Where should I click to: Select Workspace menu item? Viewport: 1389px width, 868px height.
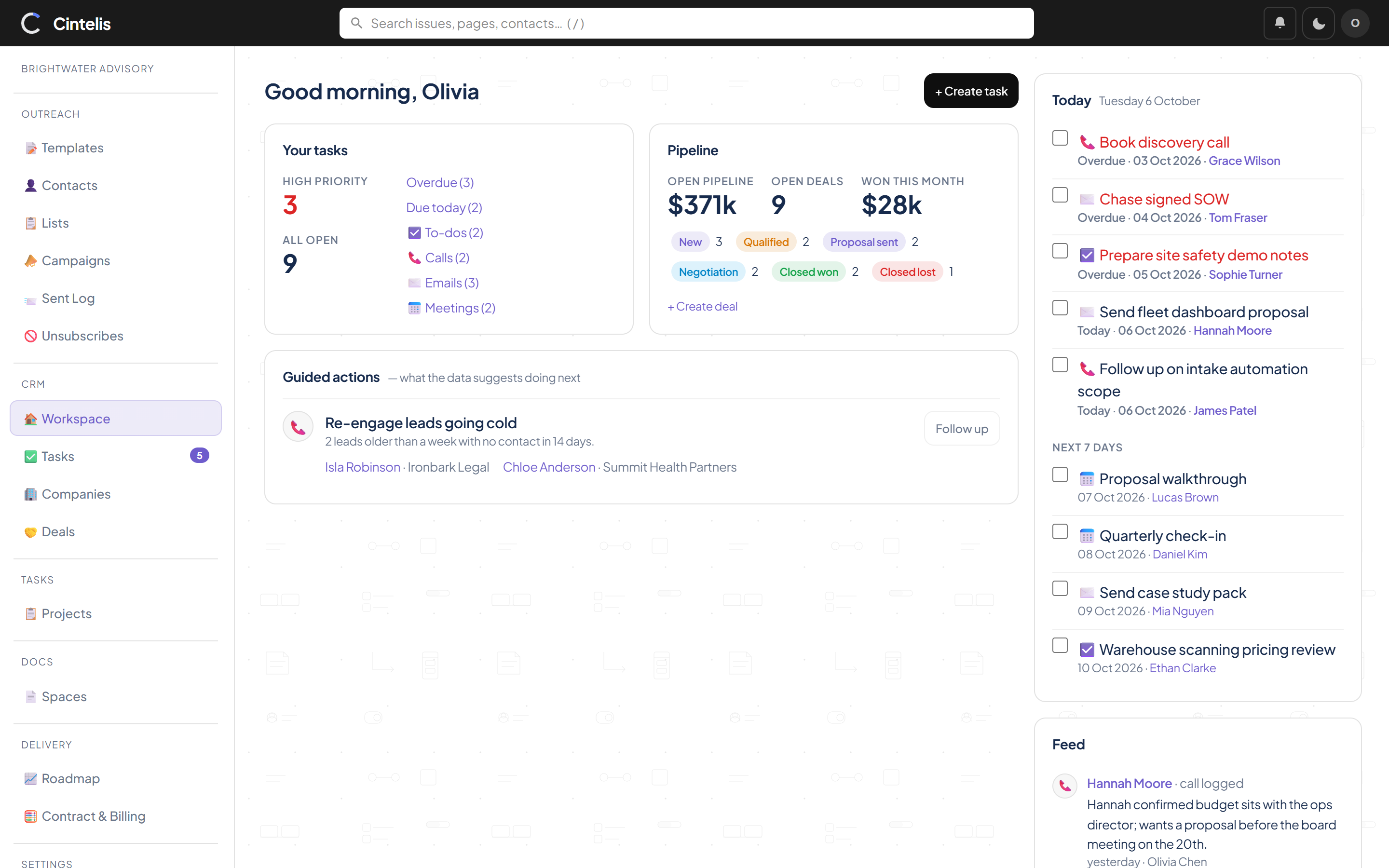click(x=115, y=419)
